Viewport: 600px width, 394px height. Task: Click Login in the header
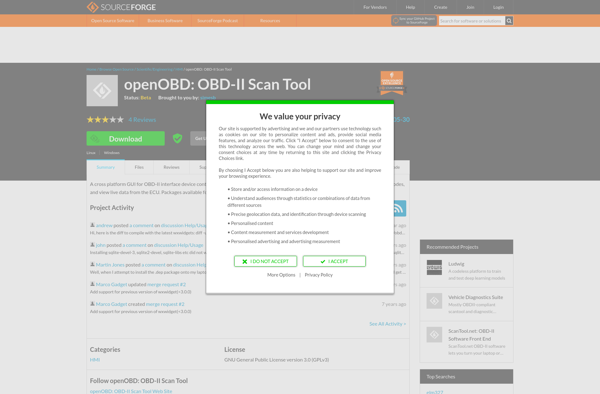[498, 7]
